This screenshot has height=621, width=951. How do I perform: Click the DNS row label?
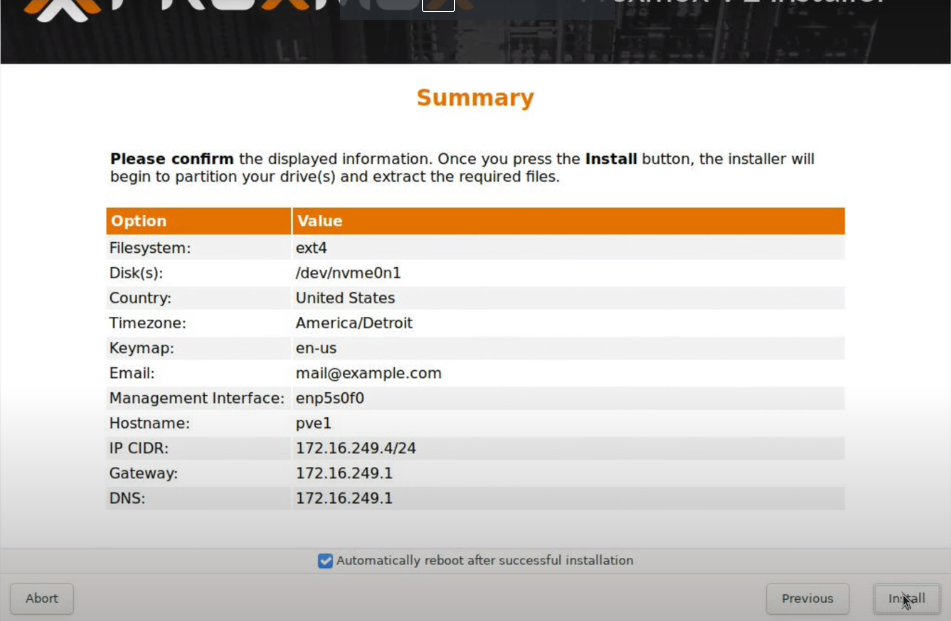[x=127, y=498]
